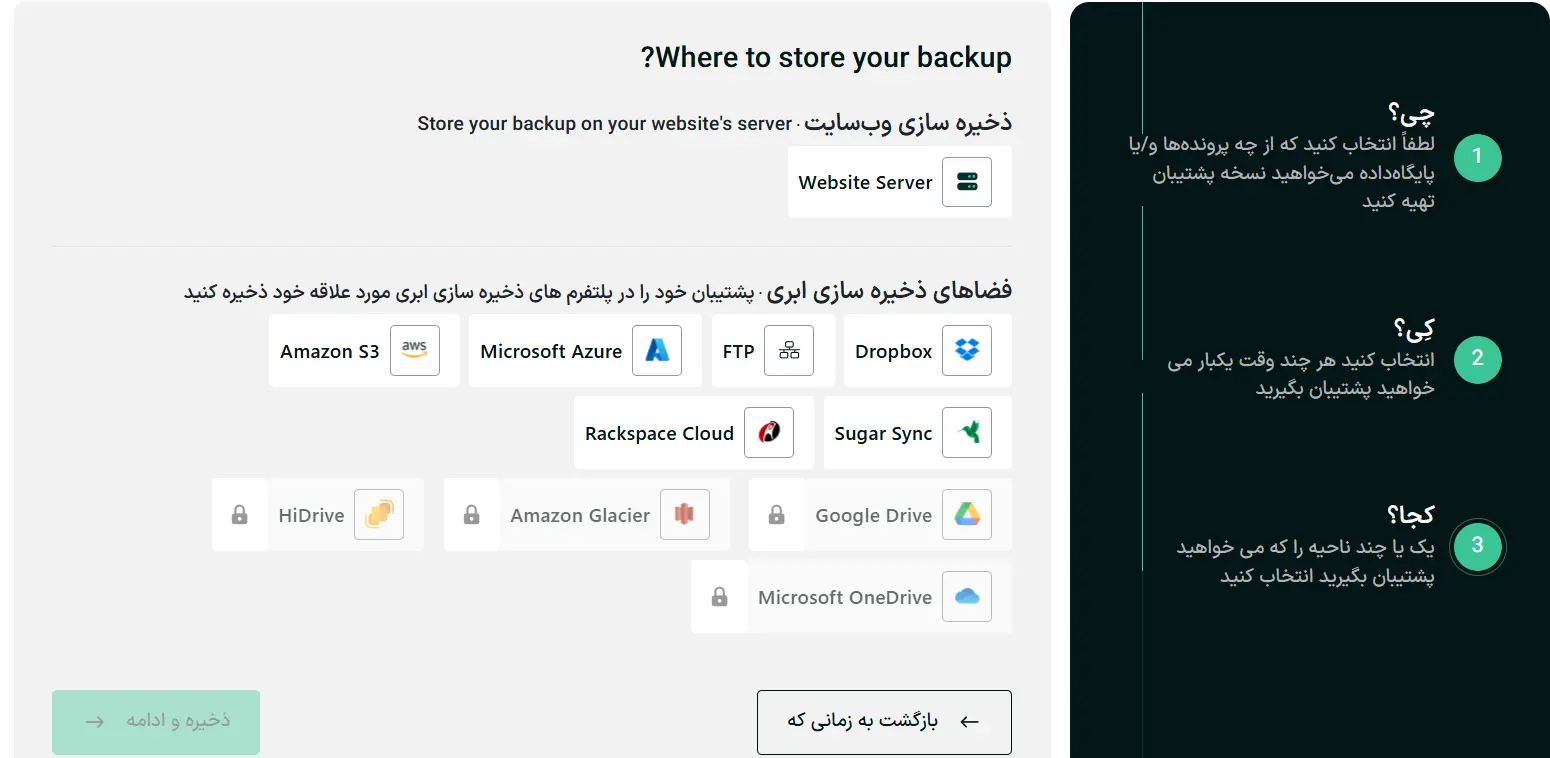This screenshot has width=1550, height=758.
Task: Pick the FTP network icon
Action: point(789,351)
